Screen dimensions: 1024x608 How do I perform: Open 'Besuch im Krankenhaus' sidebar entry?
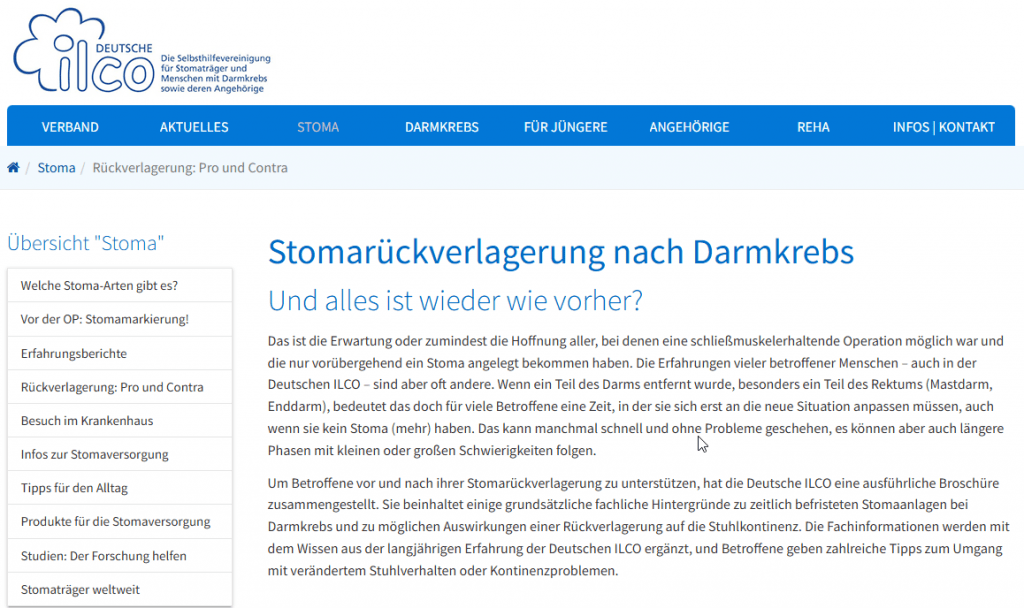(x=87, y=421)
